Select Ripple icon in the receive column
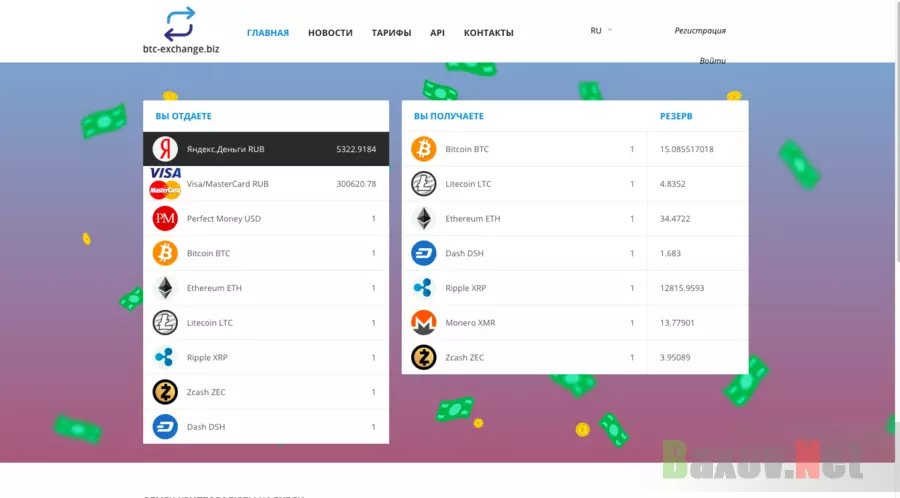 [423, 288]
